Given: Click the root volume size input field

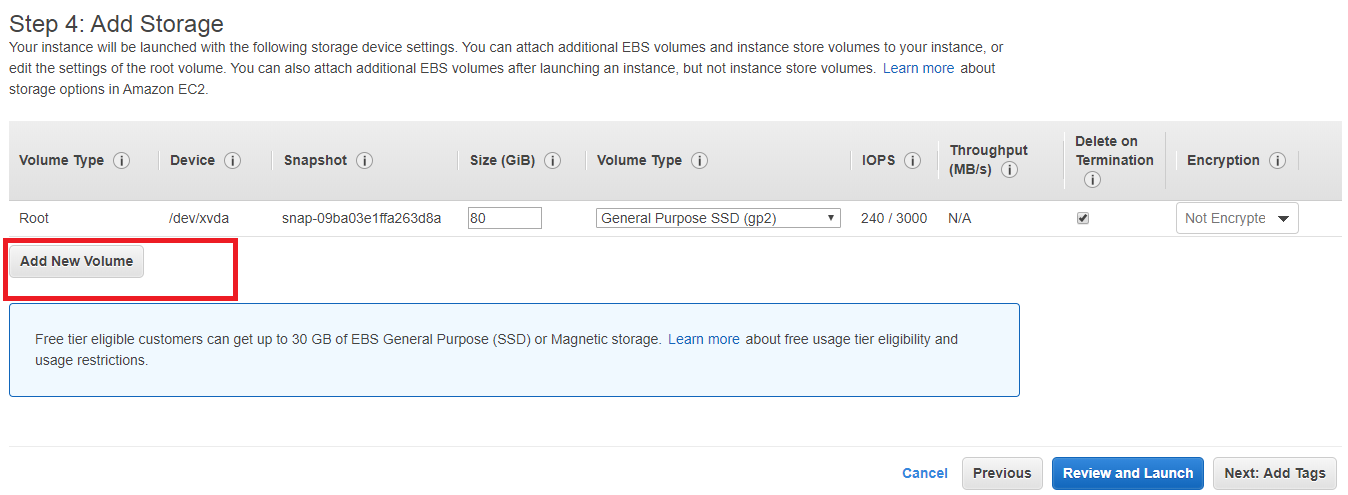Looking at the screenshot, I should [x=504, y=218].
